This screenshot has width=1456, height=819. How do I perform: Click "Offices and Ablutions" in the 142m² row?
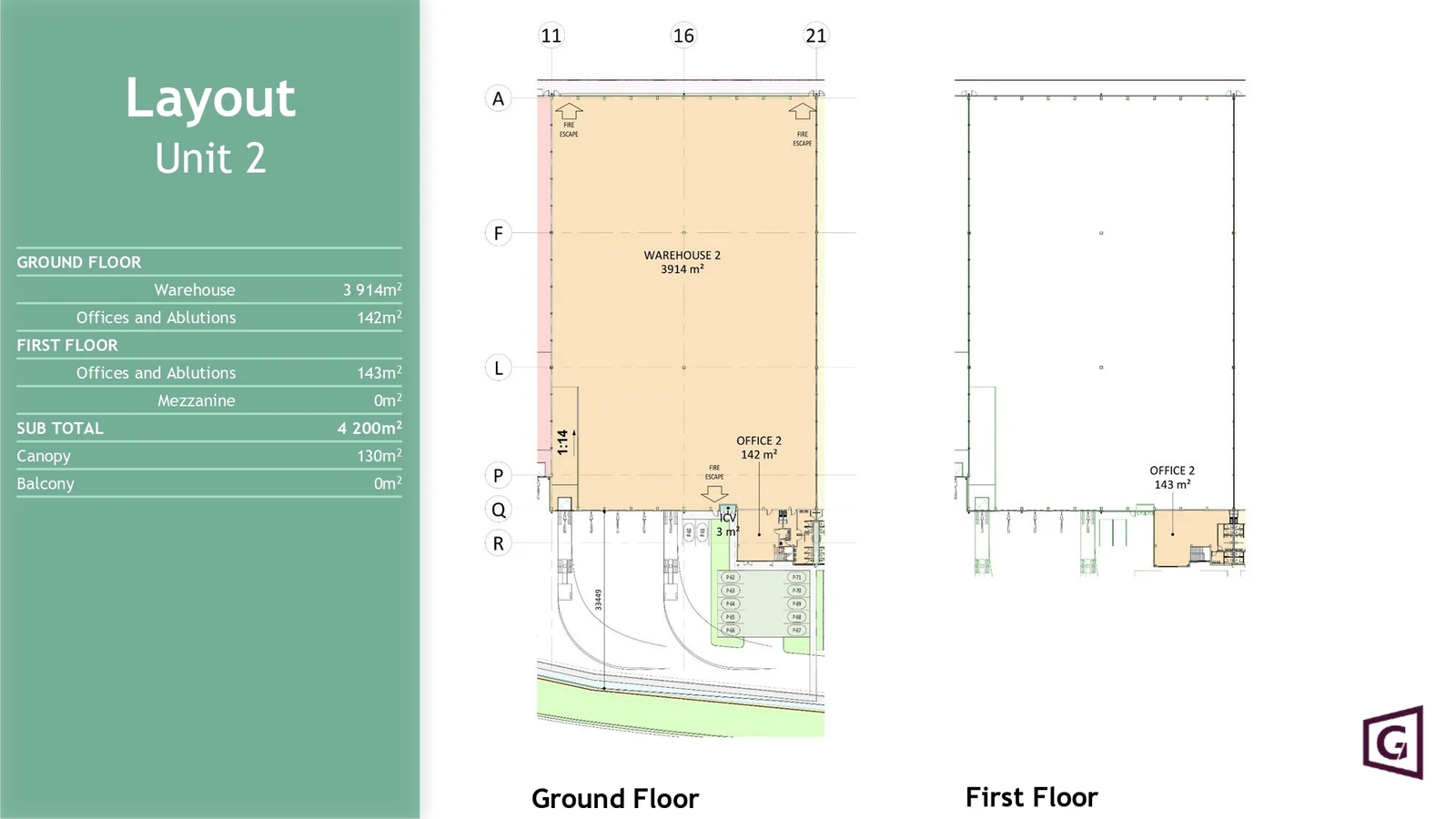tap(156, 318)
